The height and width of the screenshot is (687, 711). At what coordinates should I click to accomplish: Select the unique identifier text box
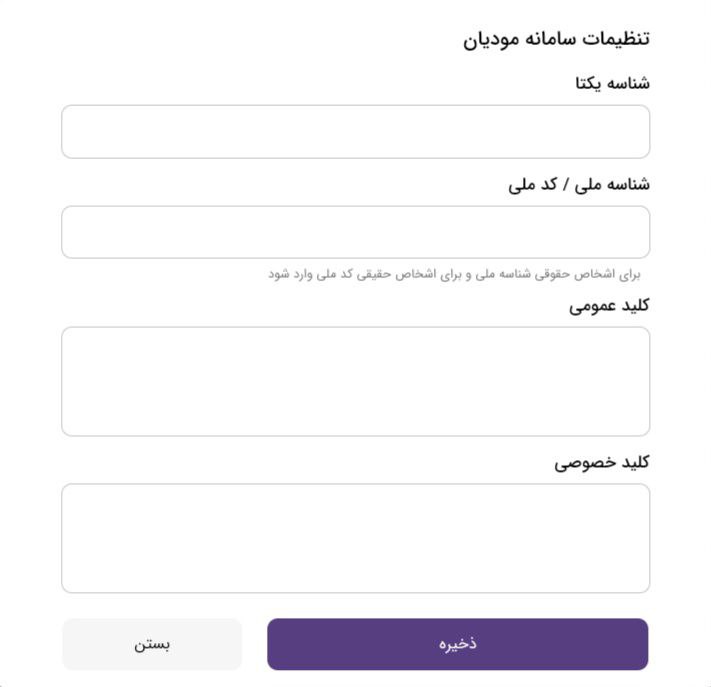pos(356,132)
